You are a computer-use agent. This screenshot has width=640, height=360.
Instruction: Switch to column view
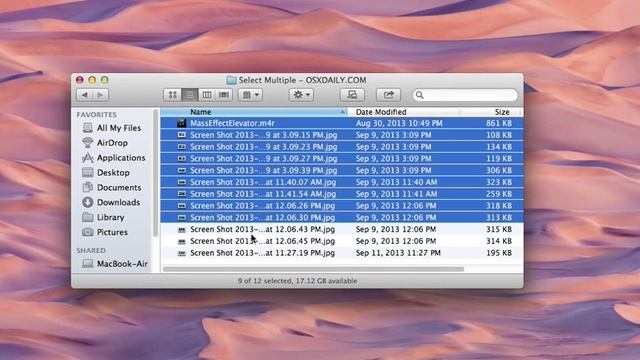[207, 95]
